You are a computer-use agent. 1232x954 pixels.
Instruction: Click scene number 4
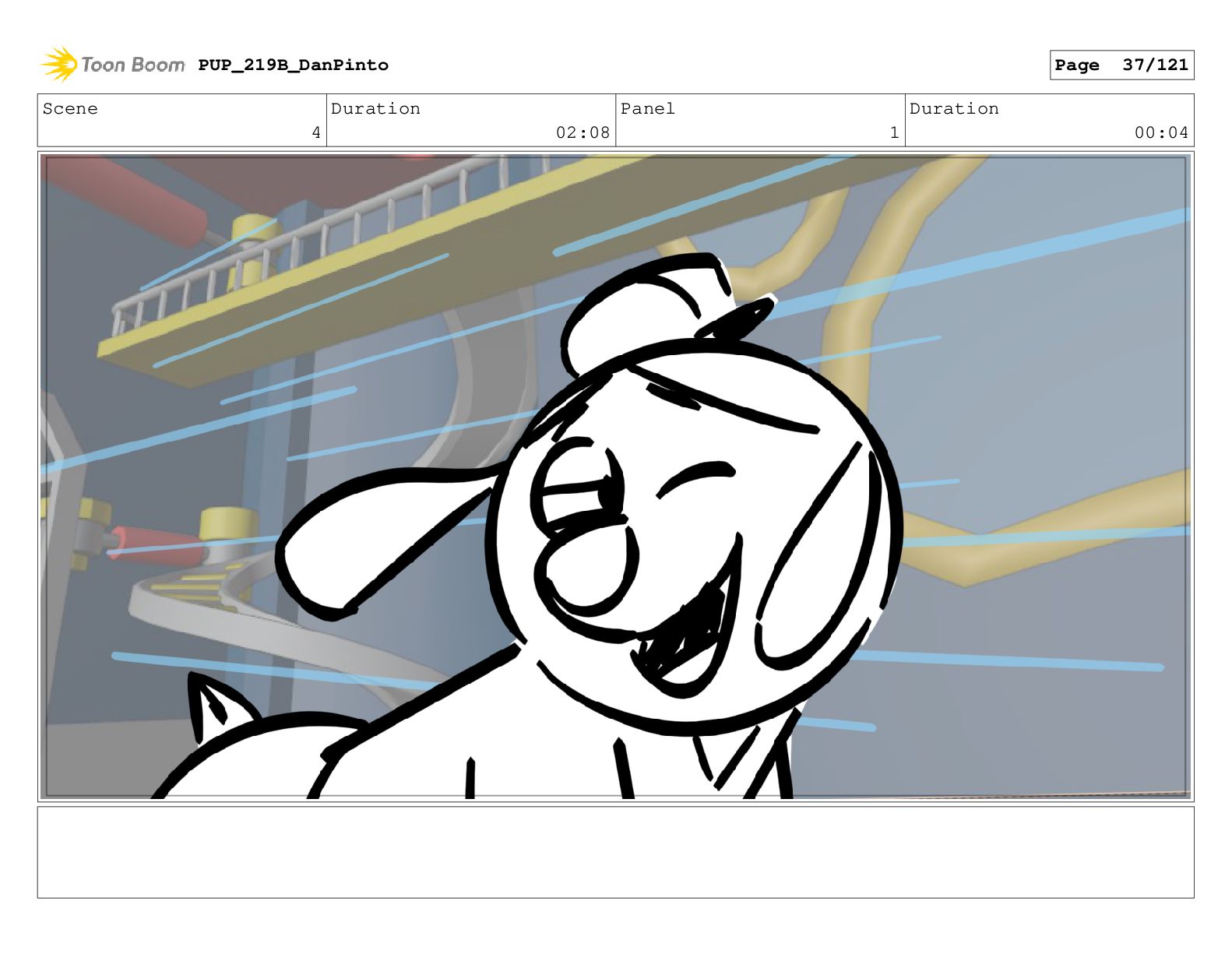pyautogui.click(x=316, y=133)
